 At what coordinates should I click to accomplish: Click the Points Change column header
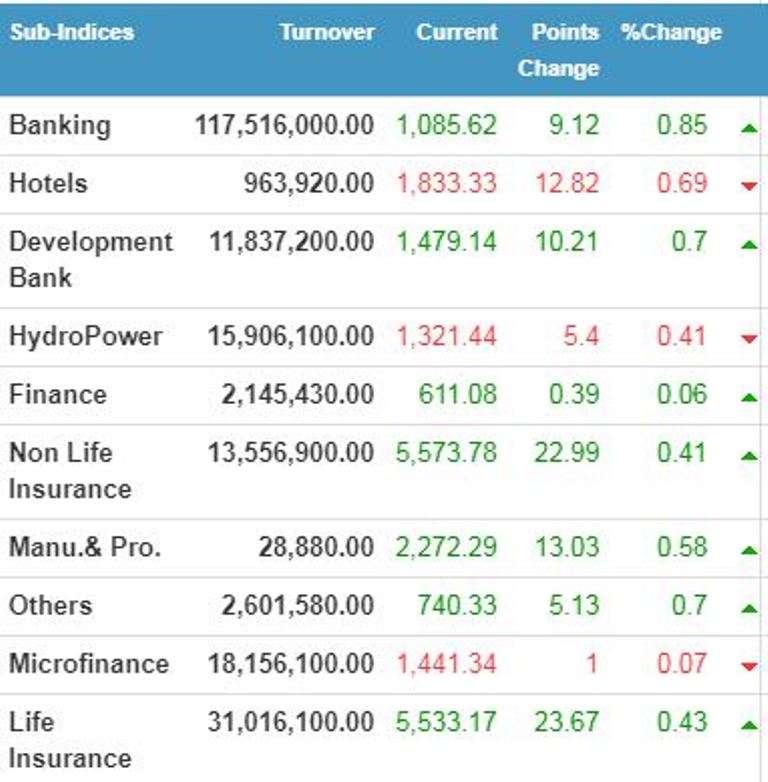(560, 50)
